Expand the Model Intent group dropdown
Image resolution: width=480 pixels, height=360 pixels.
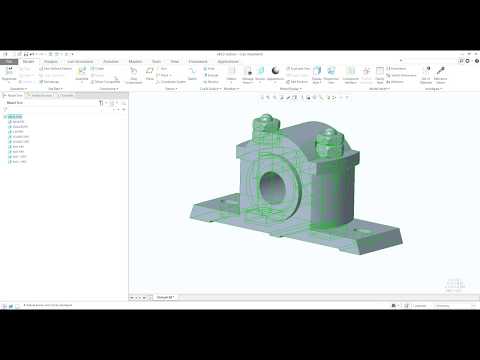tap(379, 89)
